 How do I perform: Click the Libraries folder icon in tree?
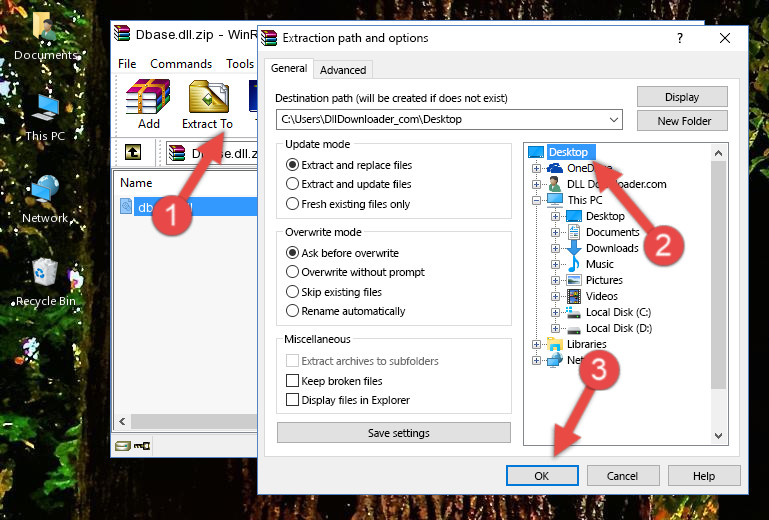point(555,344)
